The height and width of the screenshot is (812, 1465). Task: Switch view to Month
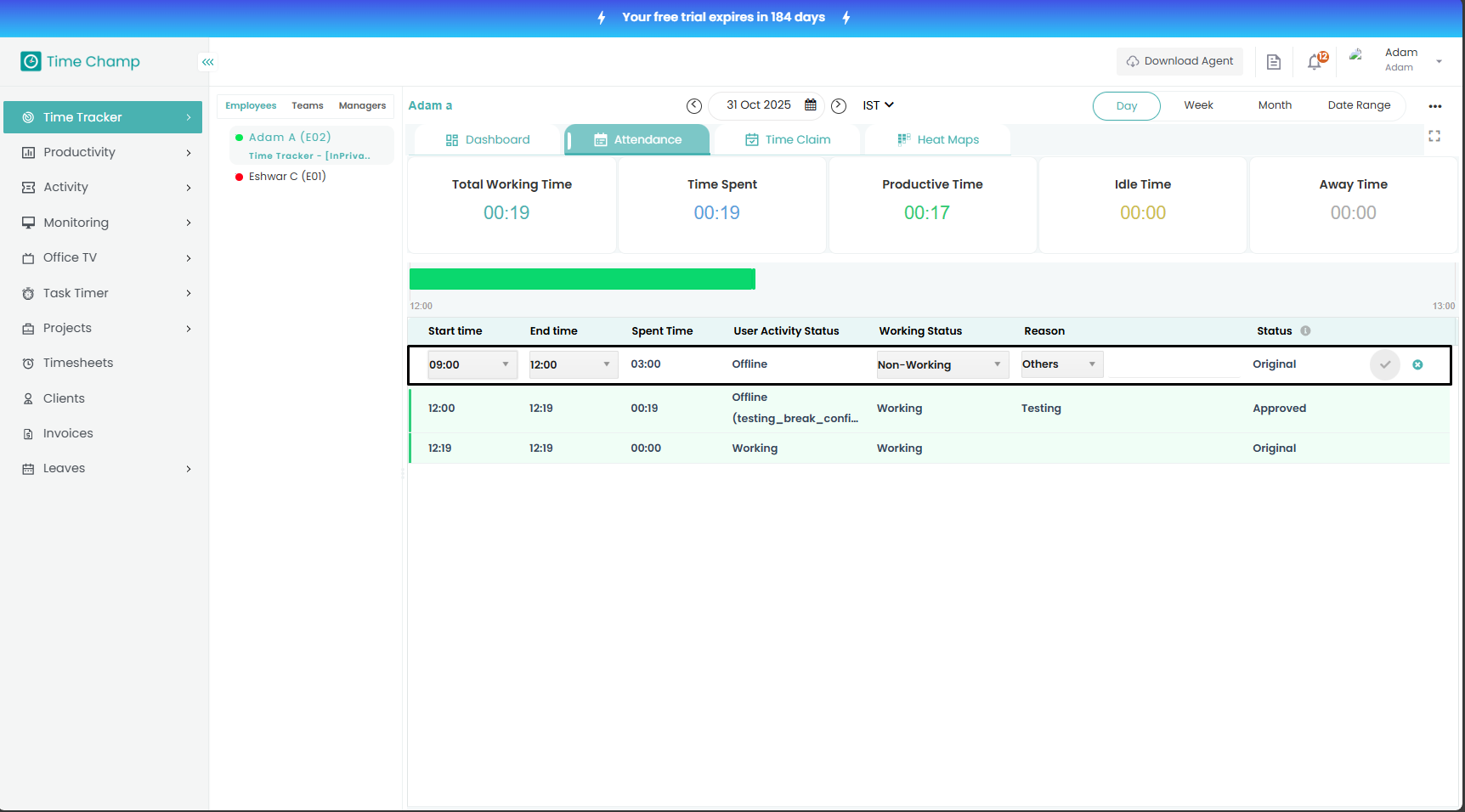click(1275, 105)
